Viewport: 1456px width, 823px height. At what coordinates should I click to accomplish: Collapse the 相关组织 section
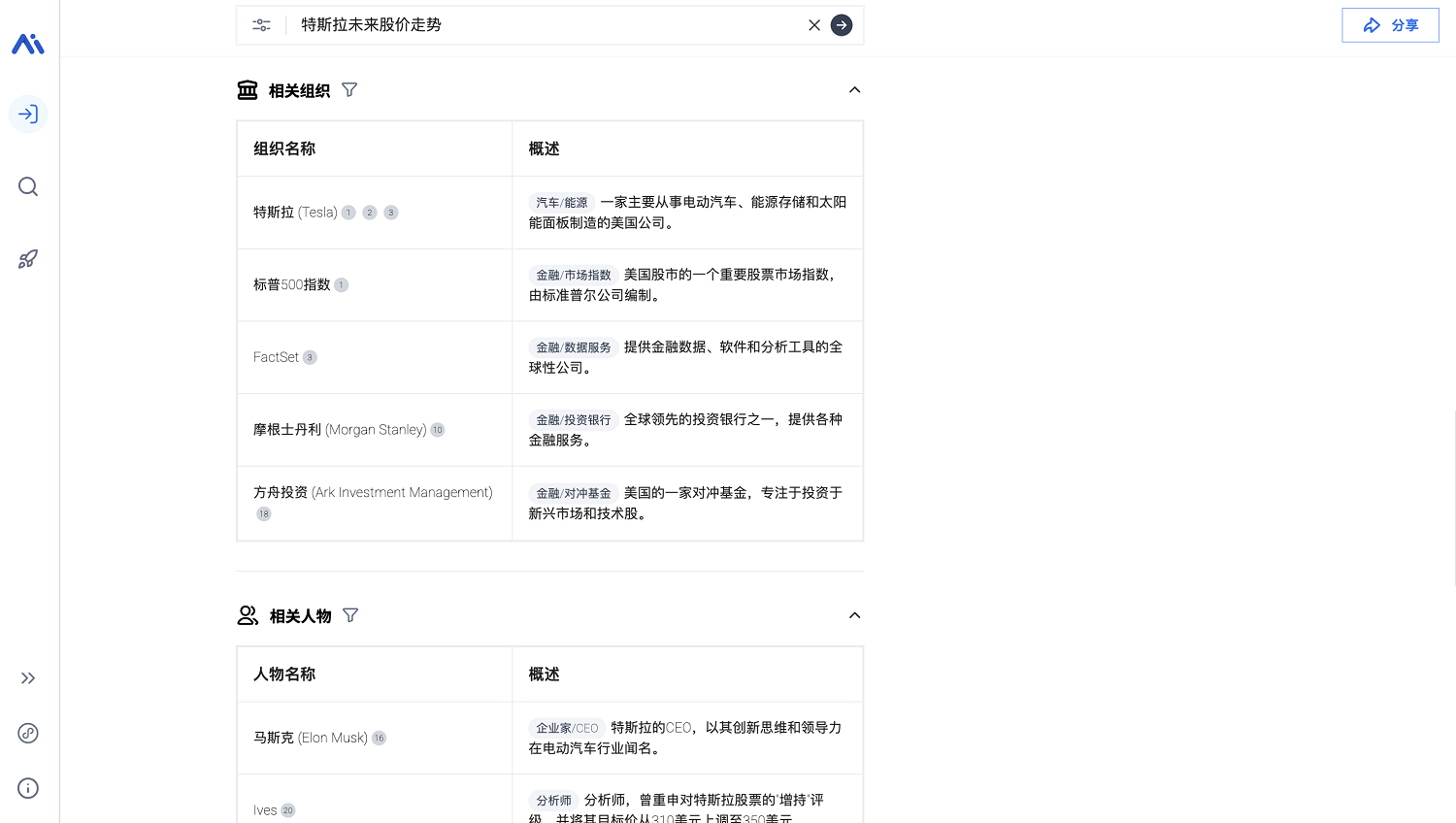pyautogui.click(x=854, y=90)
